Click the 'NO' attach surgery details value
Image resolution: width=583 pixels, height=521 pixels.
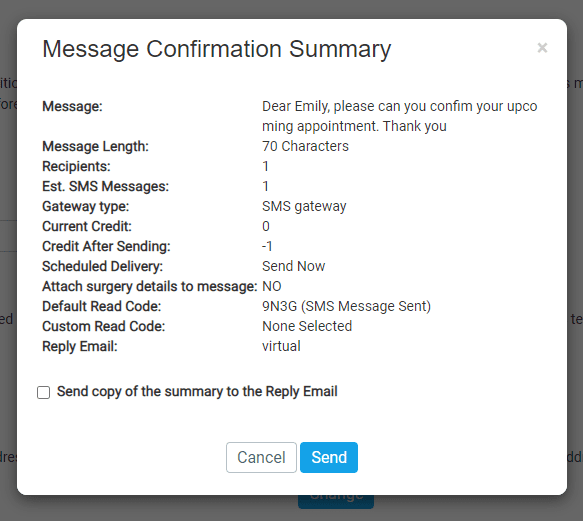pyautogui.click(x=272, y=286)
